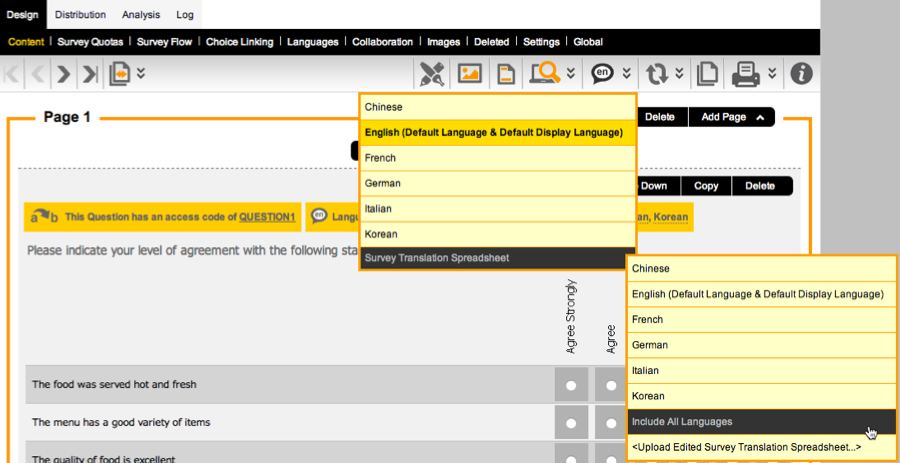Expand the dropdown arrow beside language icon
Viewport: 900px width, 463px height.
click(x=627, y=73)
